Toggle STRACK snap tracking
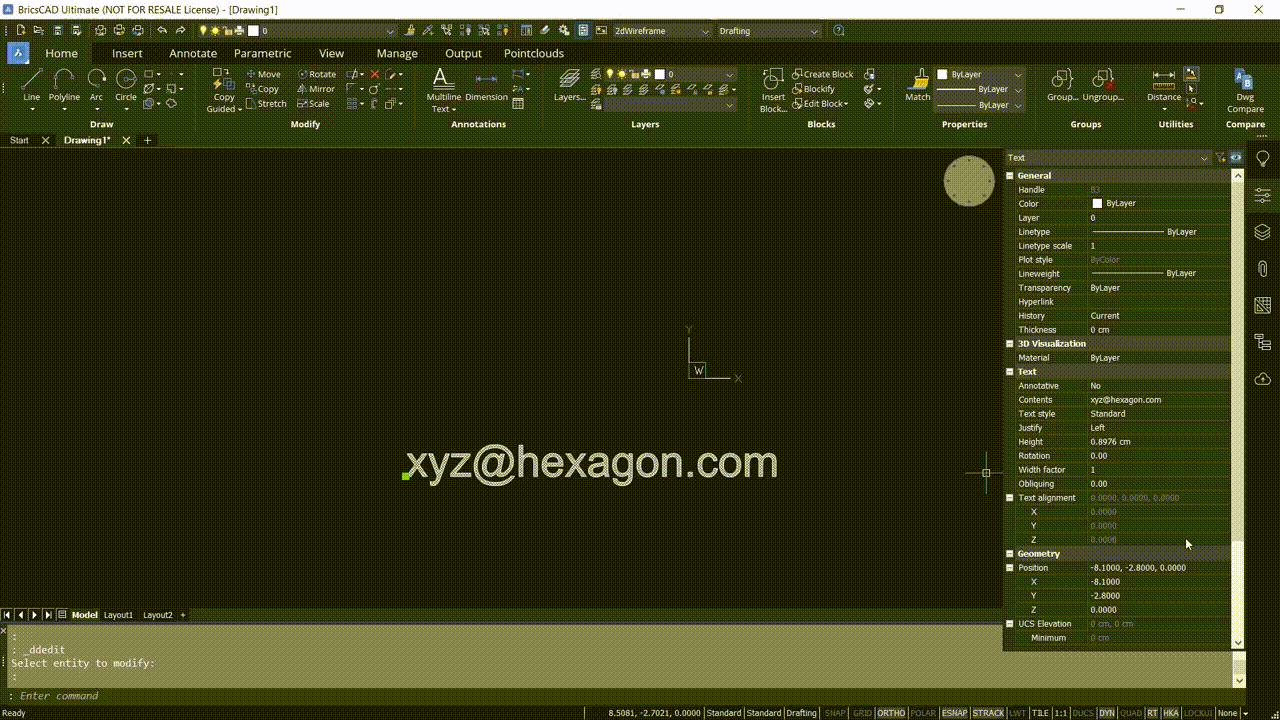 pyautogui.click(x=988, y=713)
